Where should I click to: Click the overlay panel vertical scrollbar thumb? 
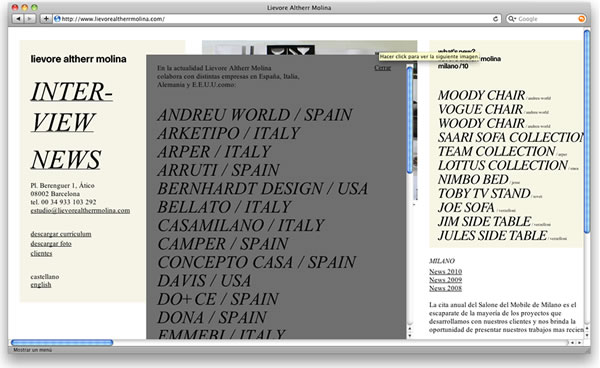click(409, 120)
